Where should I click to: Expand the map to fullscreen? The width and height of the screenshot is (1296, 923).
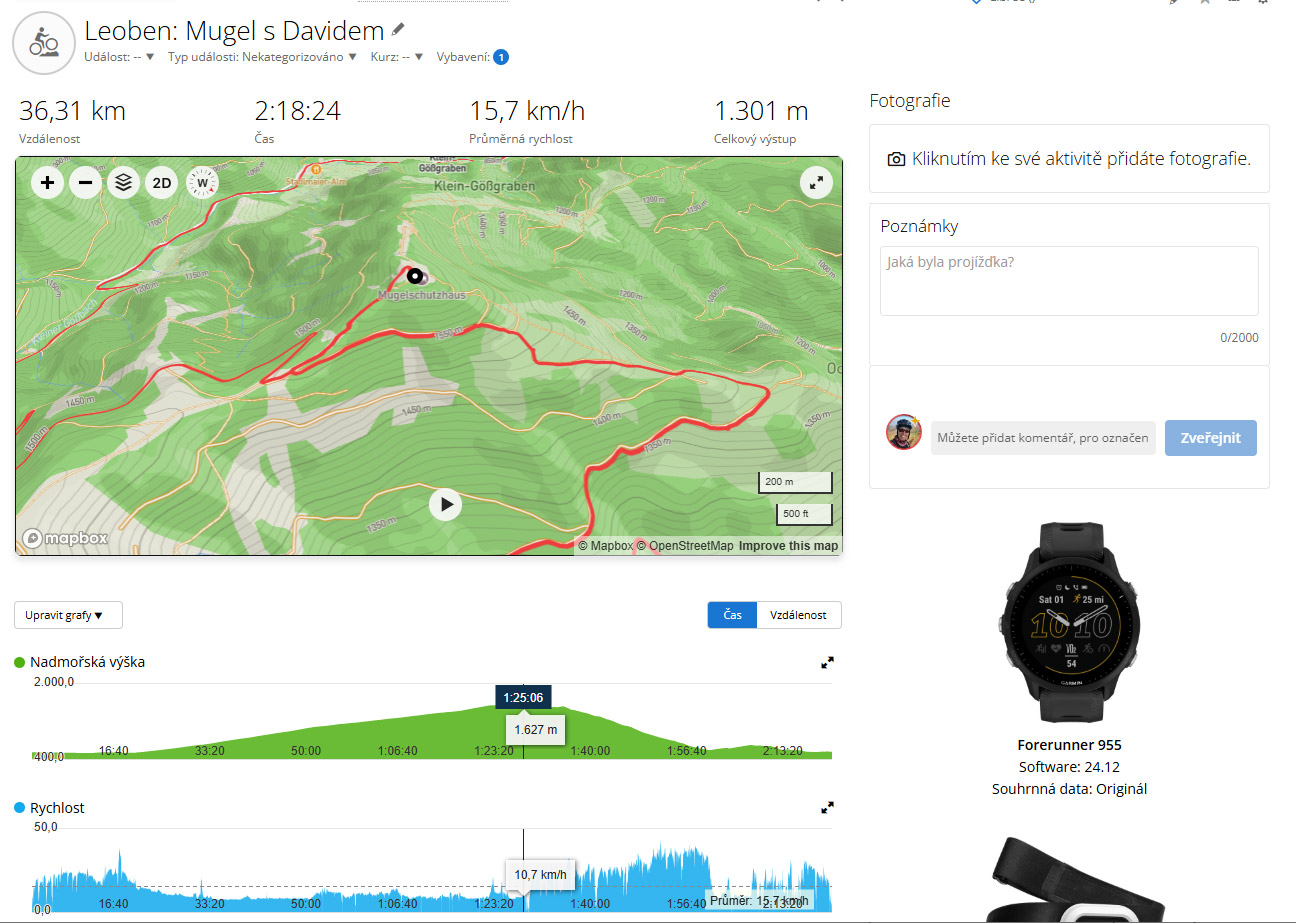[x=817, y=183]
